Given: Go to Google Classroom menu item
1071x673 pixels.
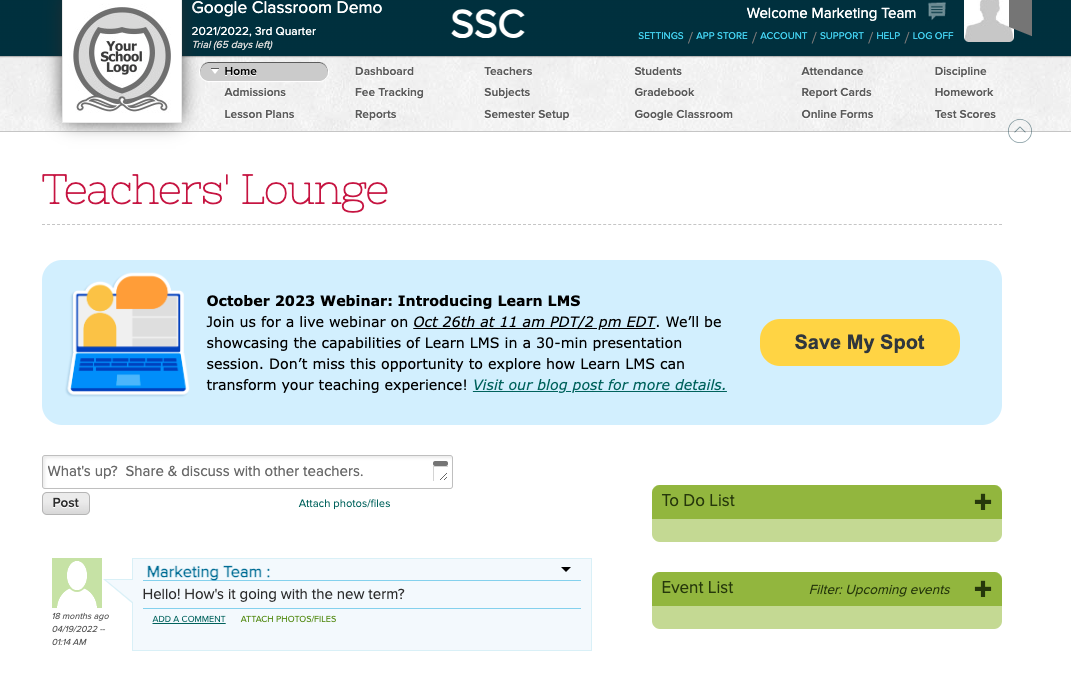Looking at the screenshot, I should pos(683,114).
